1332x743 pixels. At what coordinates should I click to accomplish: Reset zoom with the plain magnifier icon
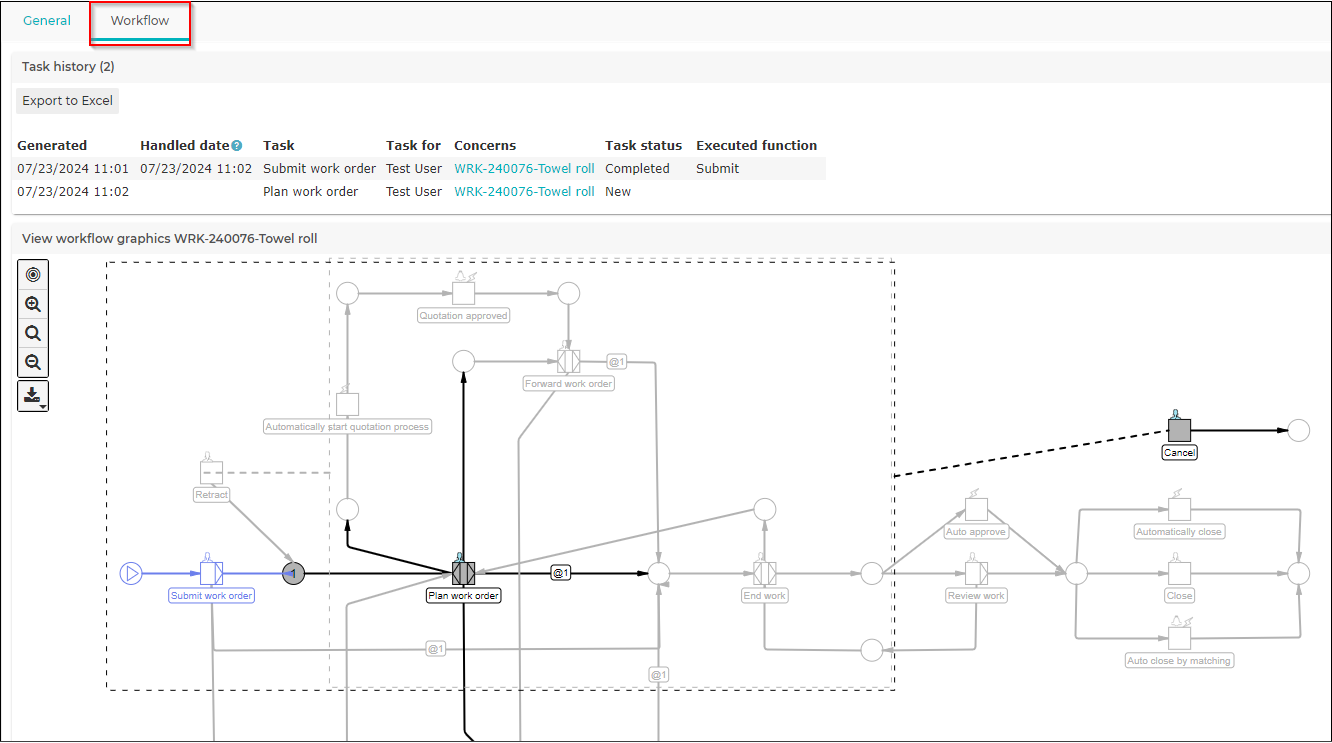(33, 334)
